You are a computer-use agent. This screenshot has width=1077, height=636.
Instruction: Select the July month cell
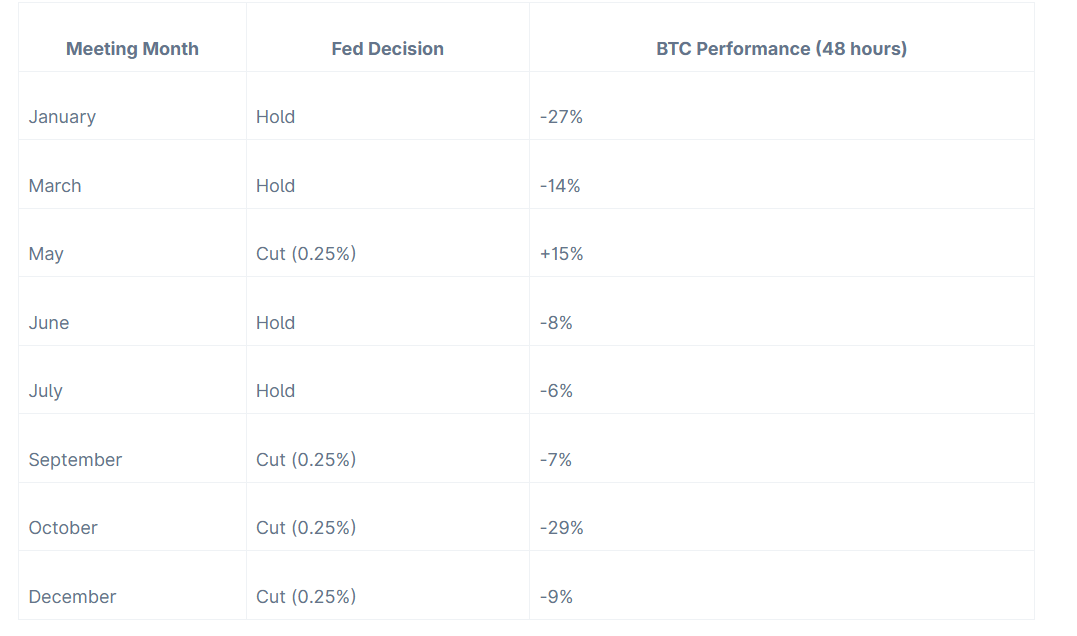[x=46, y=391]
